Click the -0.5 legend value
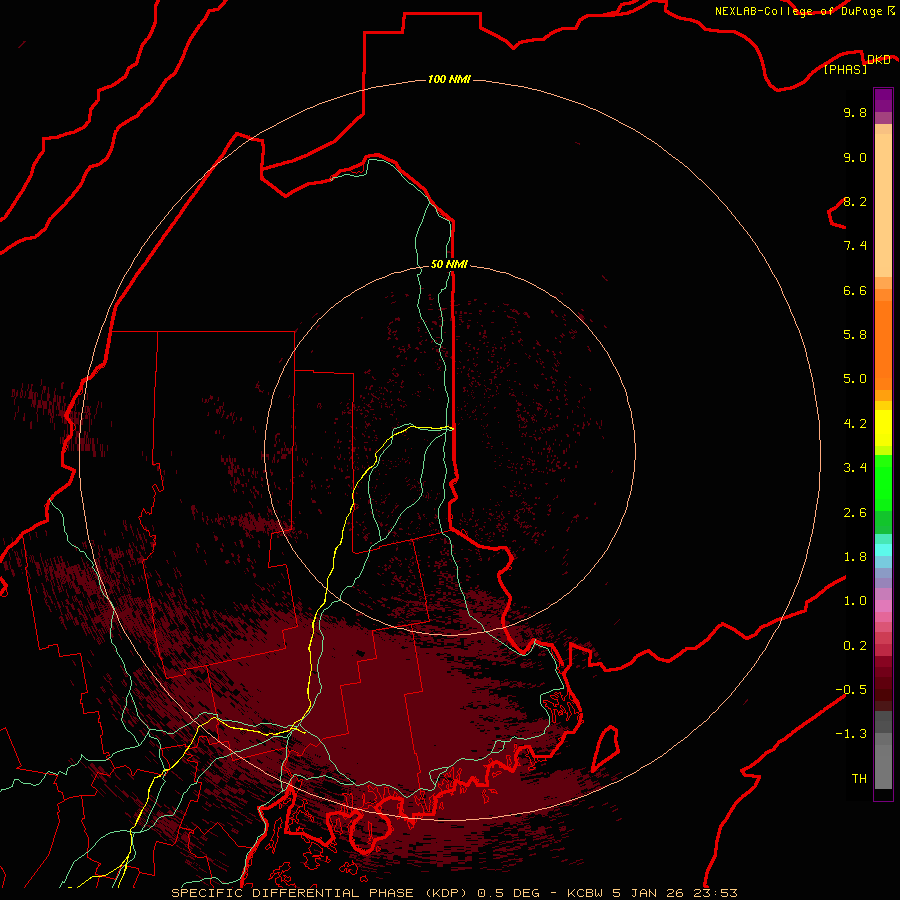900x900 pixels. click(x=851, y=690)
